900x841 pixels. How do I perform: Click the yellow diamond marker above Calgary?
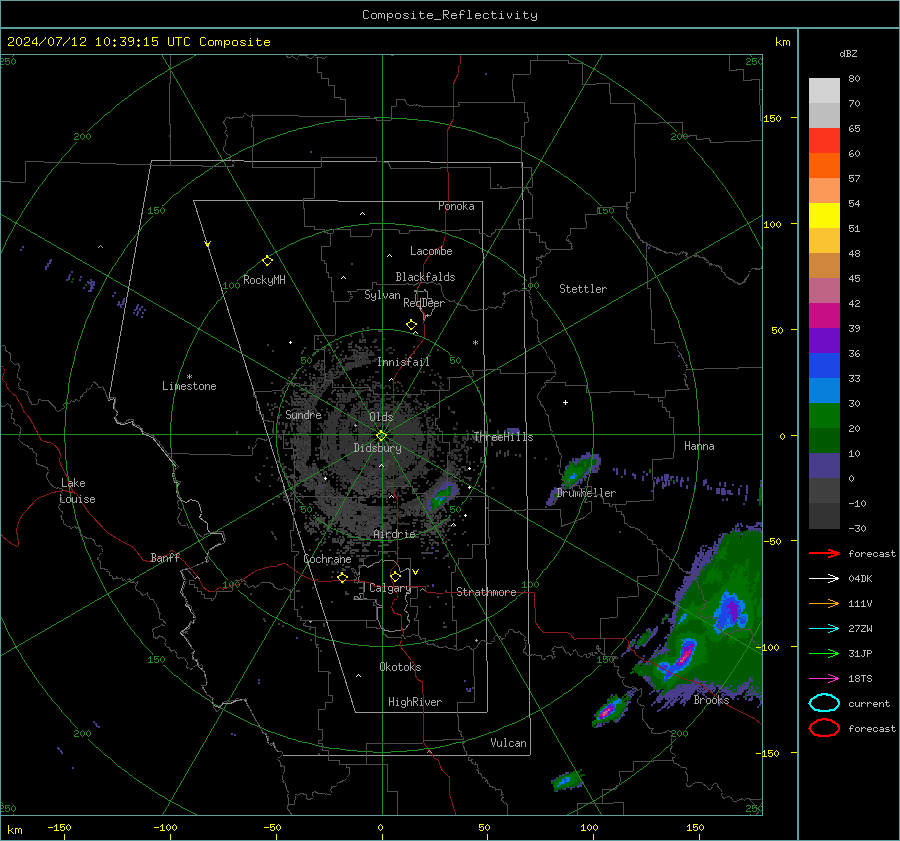(395, 576)
